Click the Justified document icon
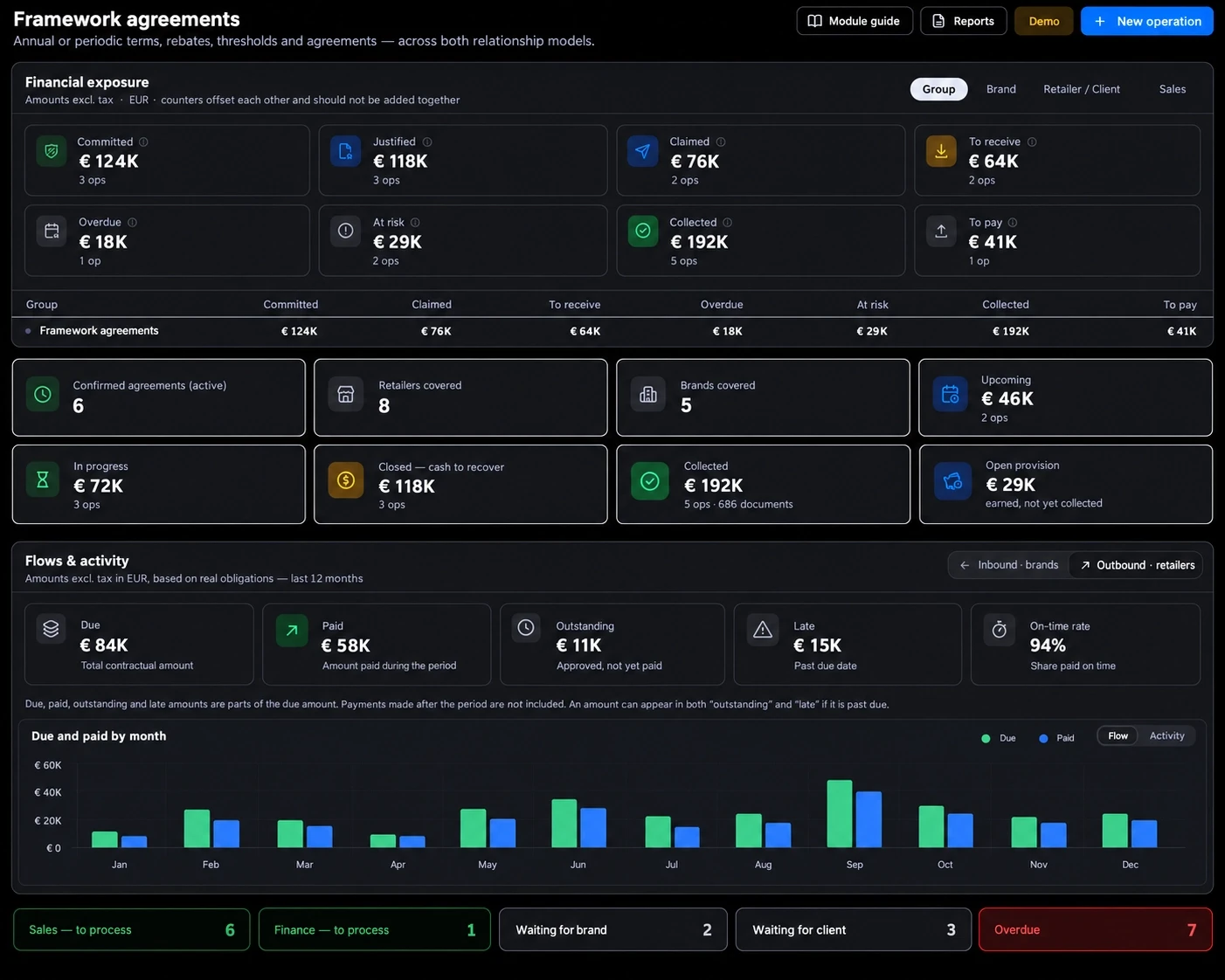The height and width of the screenshot is (980, 1225). [346, 151]
